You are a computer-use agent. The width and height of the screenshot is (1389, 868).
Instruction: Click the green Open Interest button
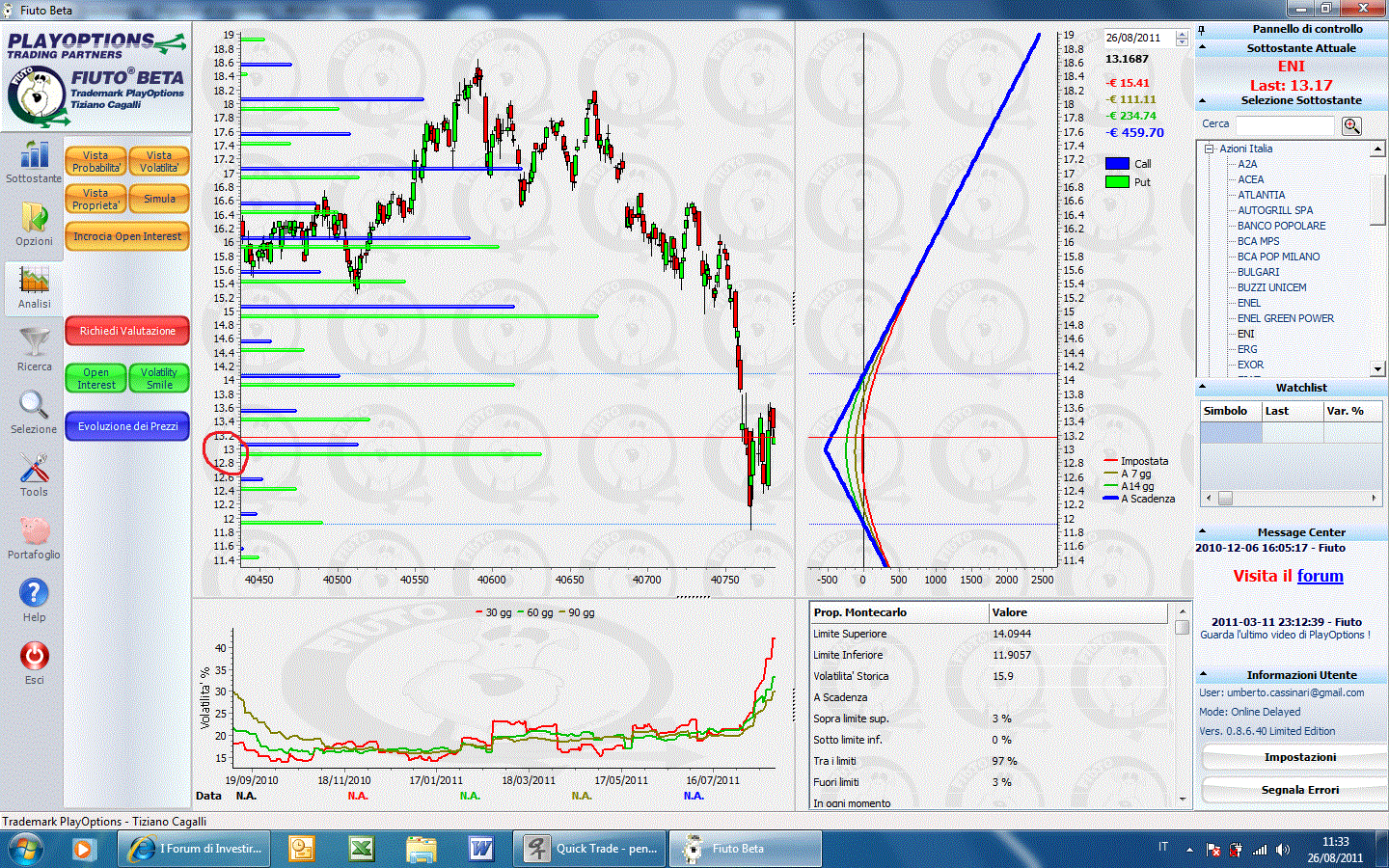click(95, 378)
